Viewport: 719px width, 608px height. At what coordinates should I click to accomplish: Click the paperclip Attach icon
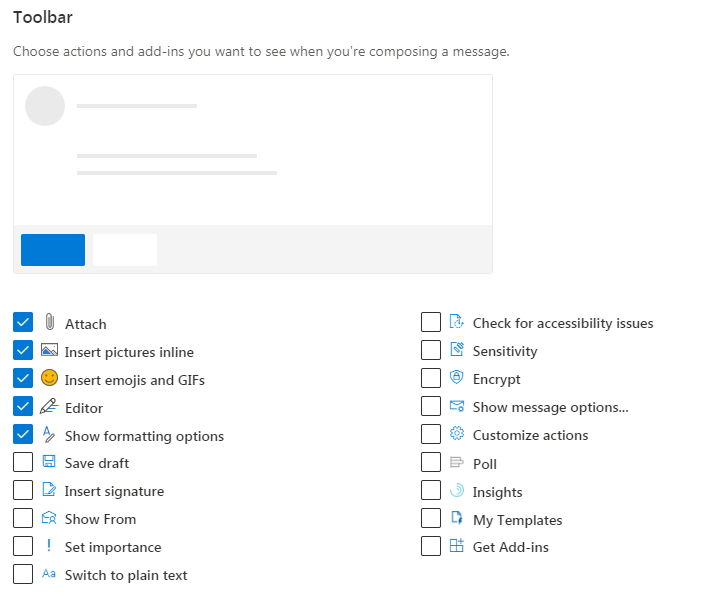tap(49, 323)
